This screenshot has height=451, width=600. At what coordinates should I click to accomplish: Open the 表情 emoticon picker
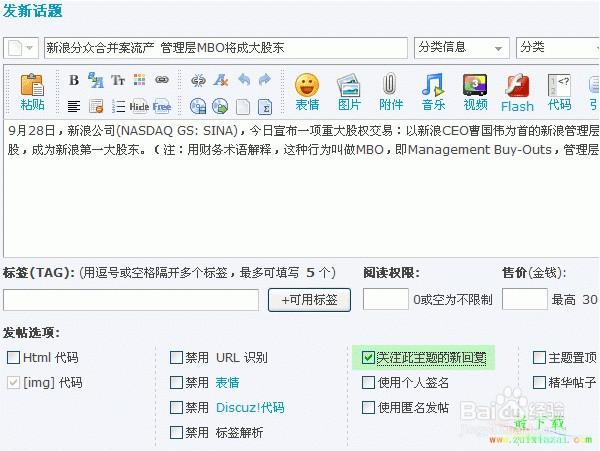(x=307, y=92)
